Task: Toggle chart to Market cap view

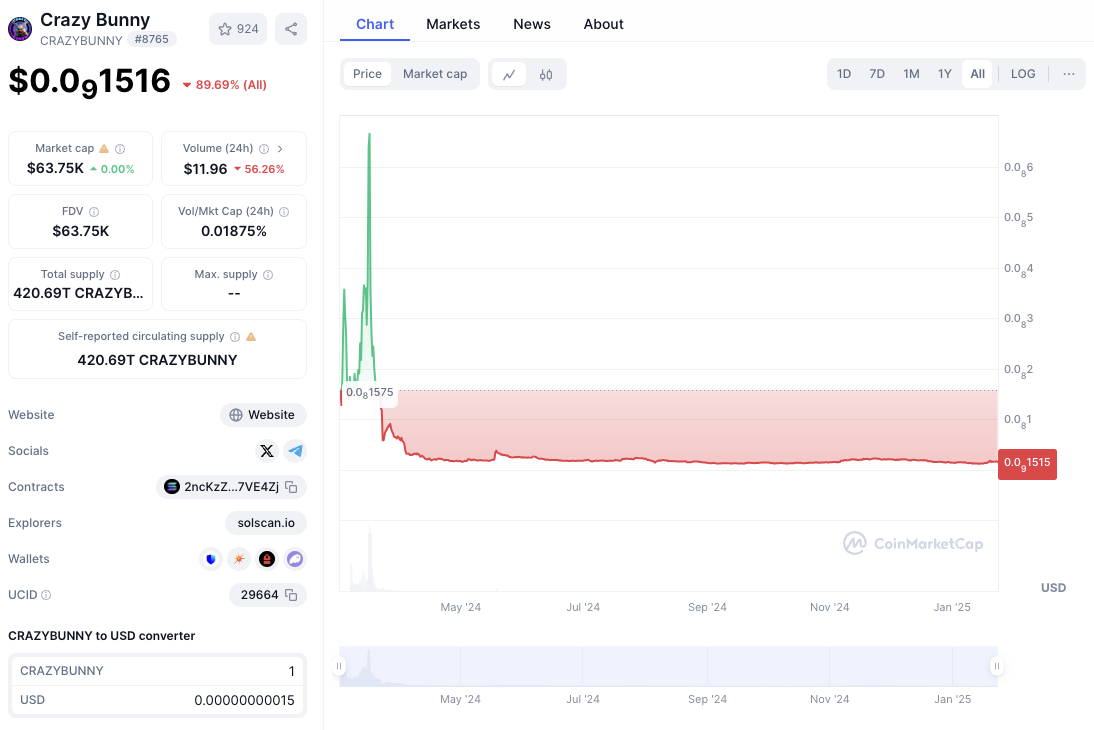Action: click(x=435, y=74)
